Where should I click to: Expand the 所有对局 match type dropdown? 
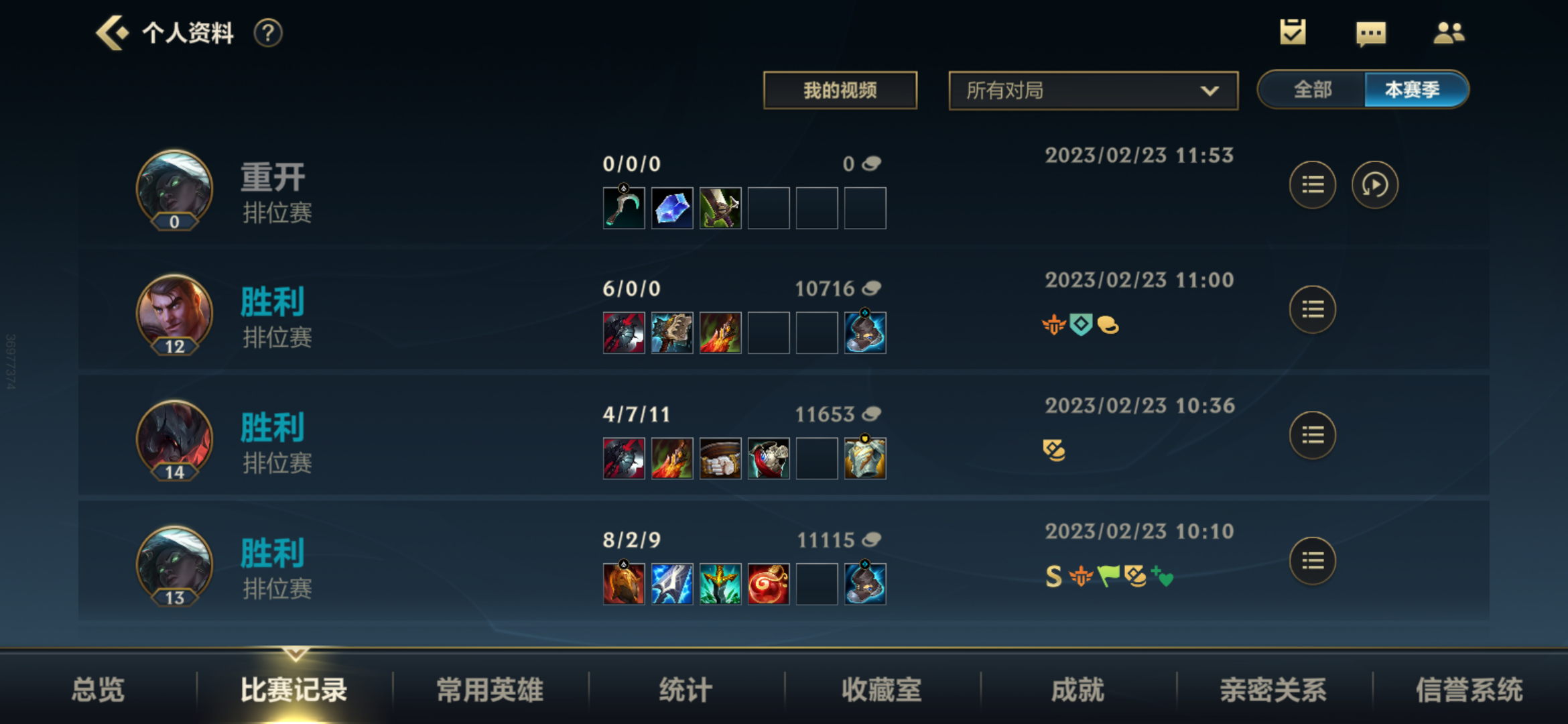[x=1093, y=90]
